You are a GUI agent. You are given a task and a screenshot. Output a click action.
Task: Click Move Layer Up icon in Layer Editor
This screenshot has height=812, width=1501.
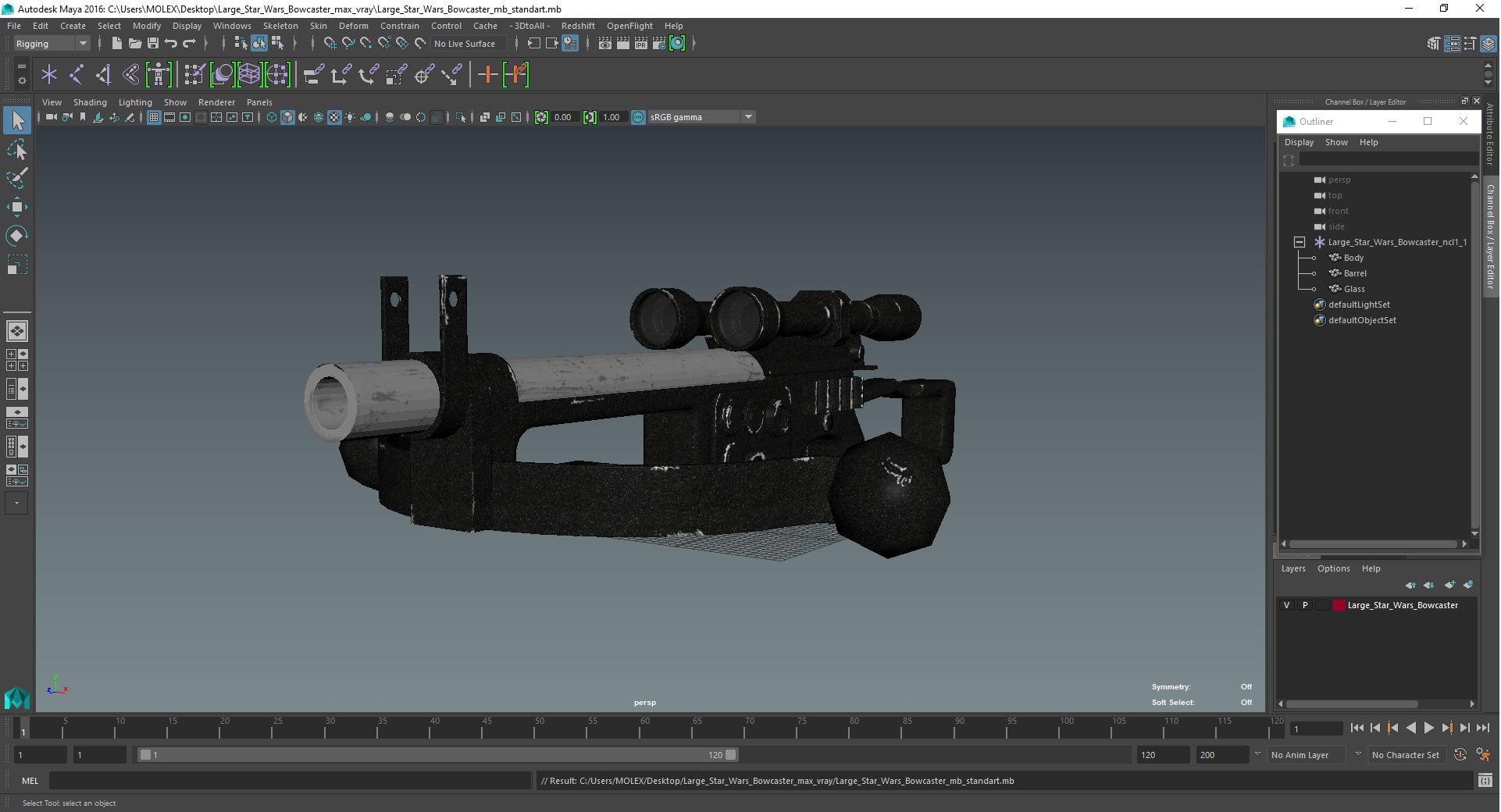pos(1410,585)
